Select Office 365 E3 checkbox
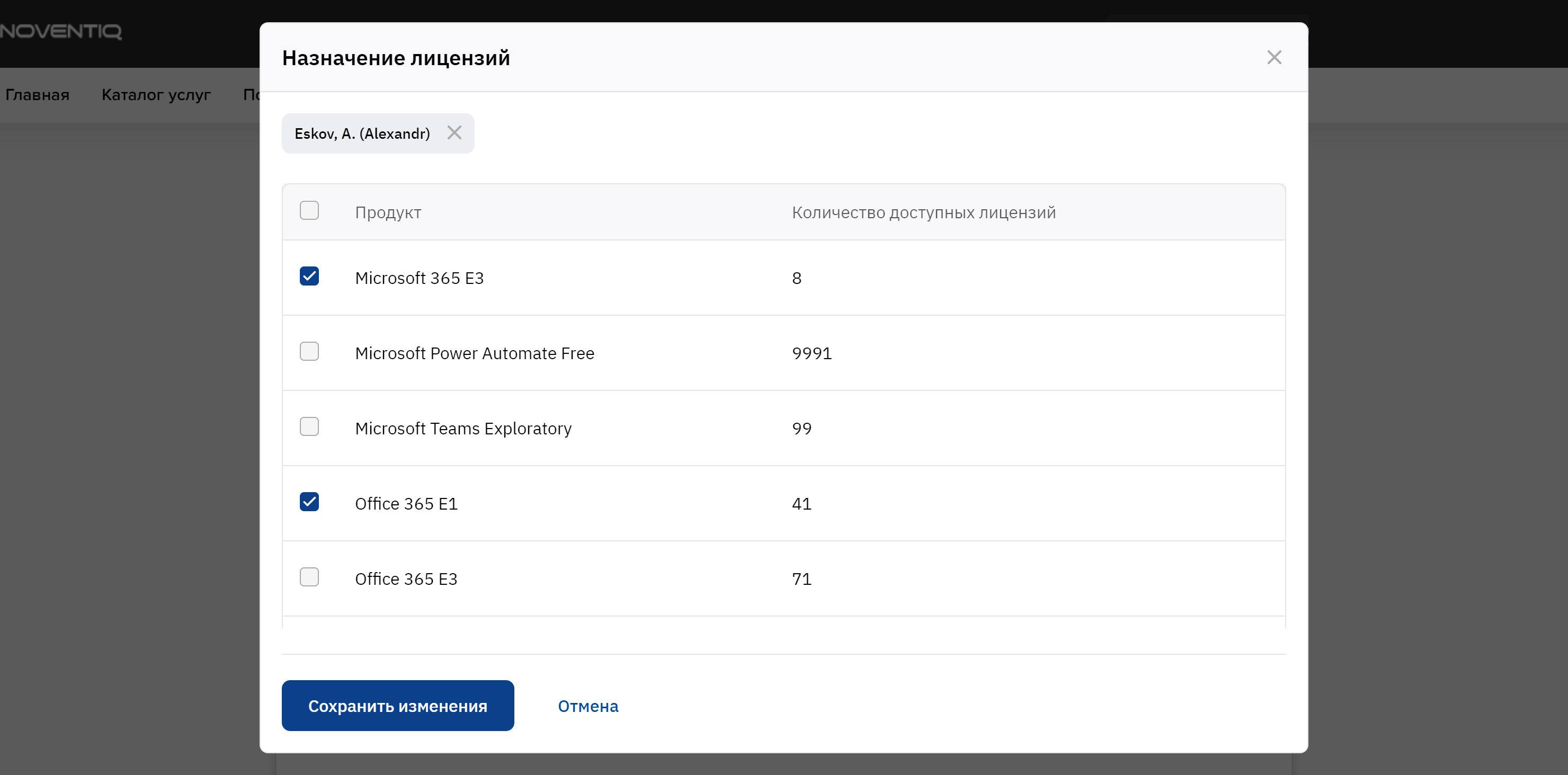 click(x=309, y=577)
